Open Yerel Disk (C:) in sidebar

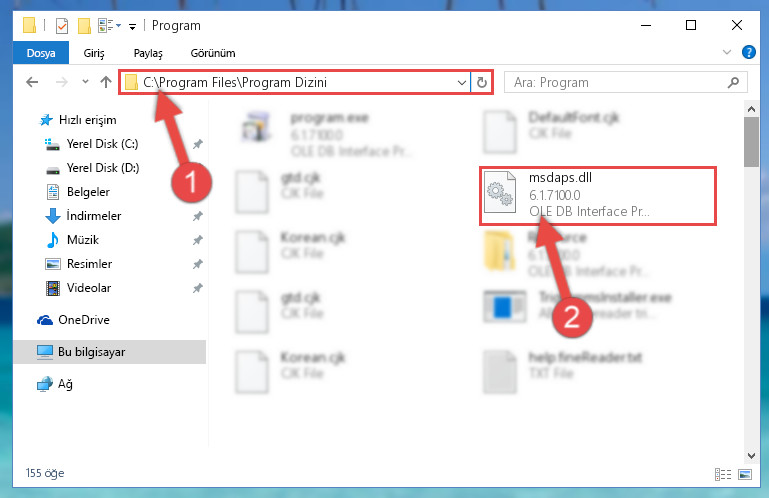tap(102, 144)
